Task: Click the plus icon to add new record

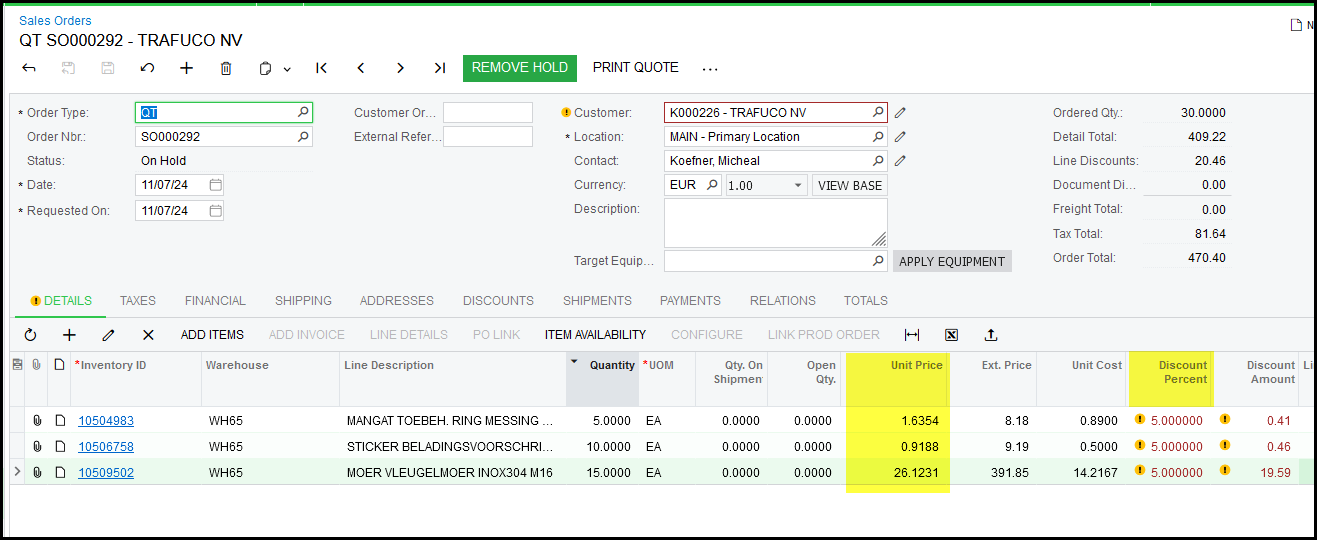Action: [x=186, y=68]
